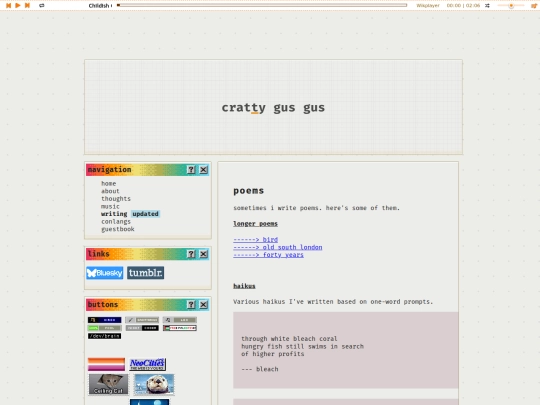The image size is (540, 405).
Task: Open the tumblr profile button
Action: 145,273
